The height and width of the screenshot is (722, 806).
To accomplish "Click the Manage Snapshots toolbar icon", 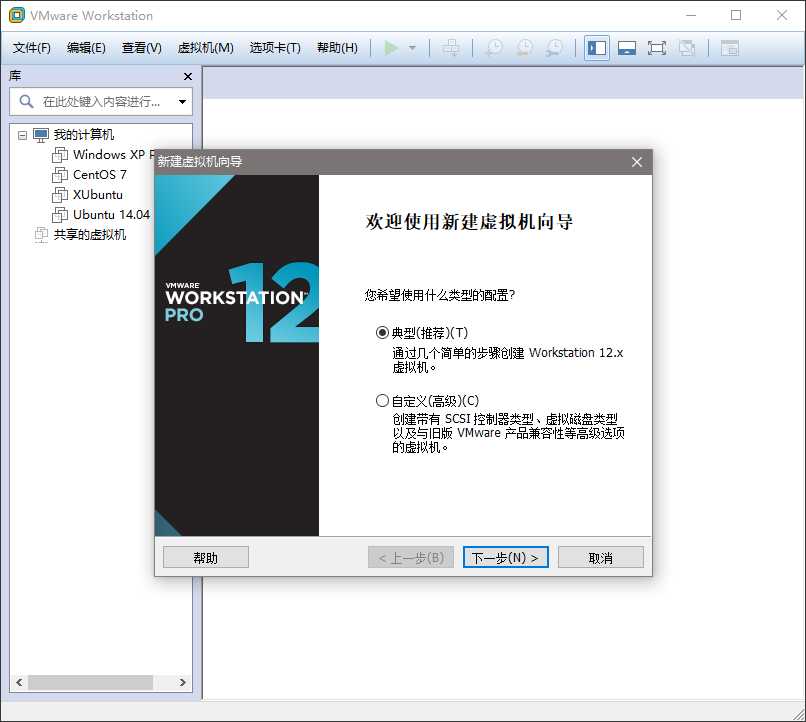I will coord(554,48).
